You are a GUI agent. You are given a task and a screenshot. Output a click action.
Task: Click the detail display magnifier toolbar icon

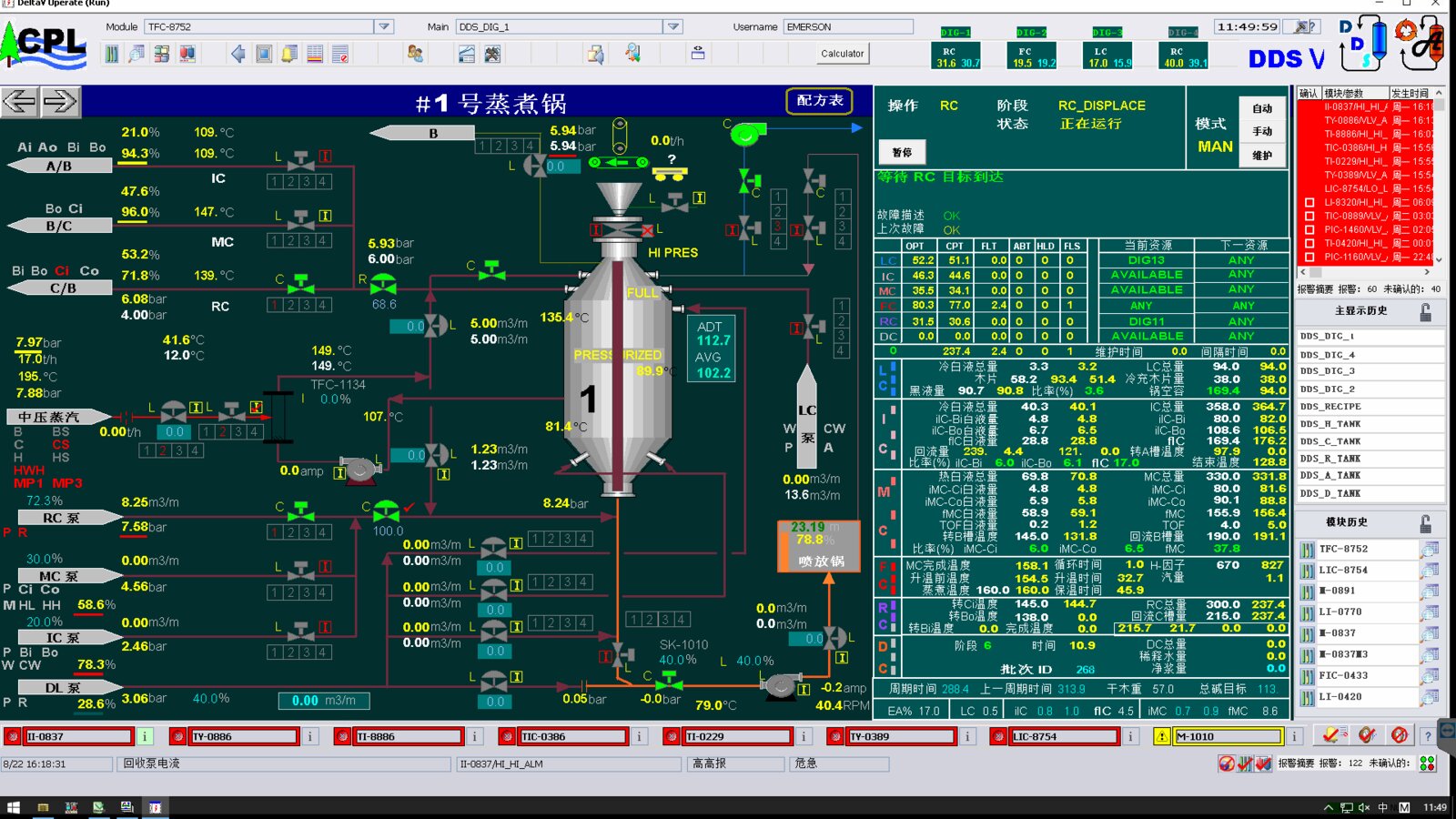136,55
